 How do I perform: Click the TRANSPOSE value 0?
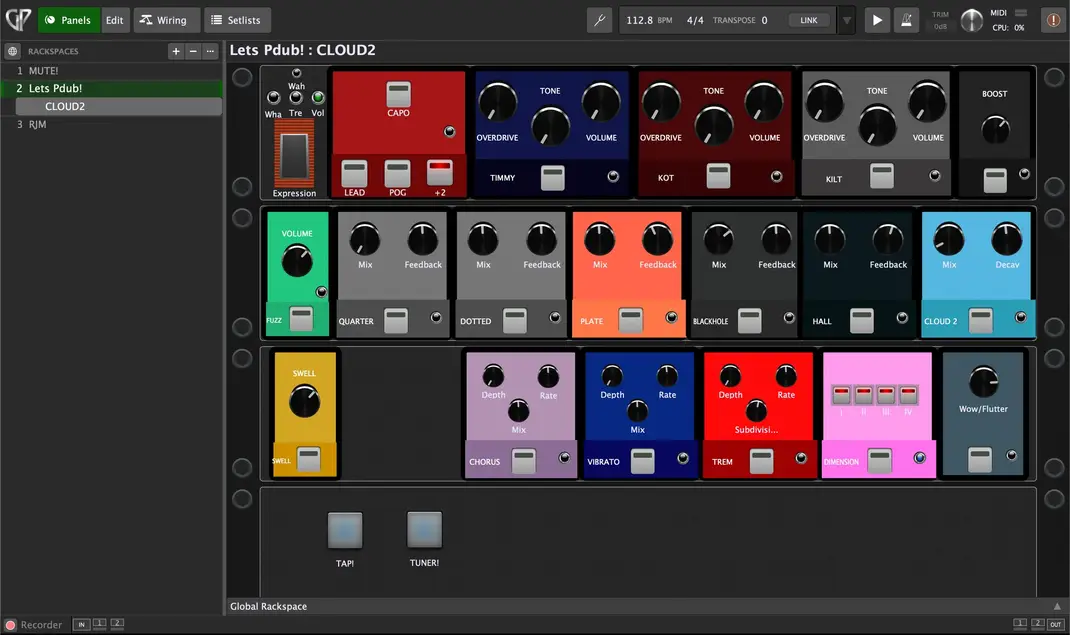[764, 20]
